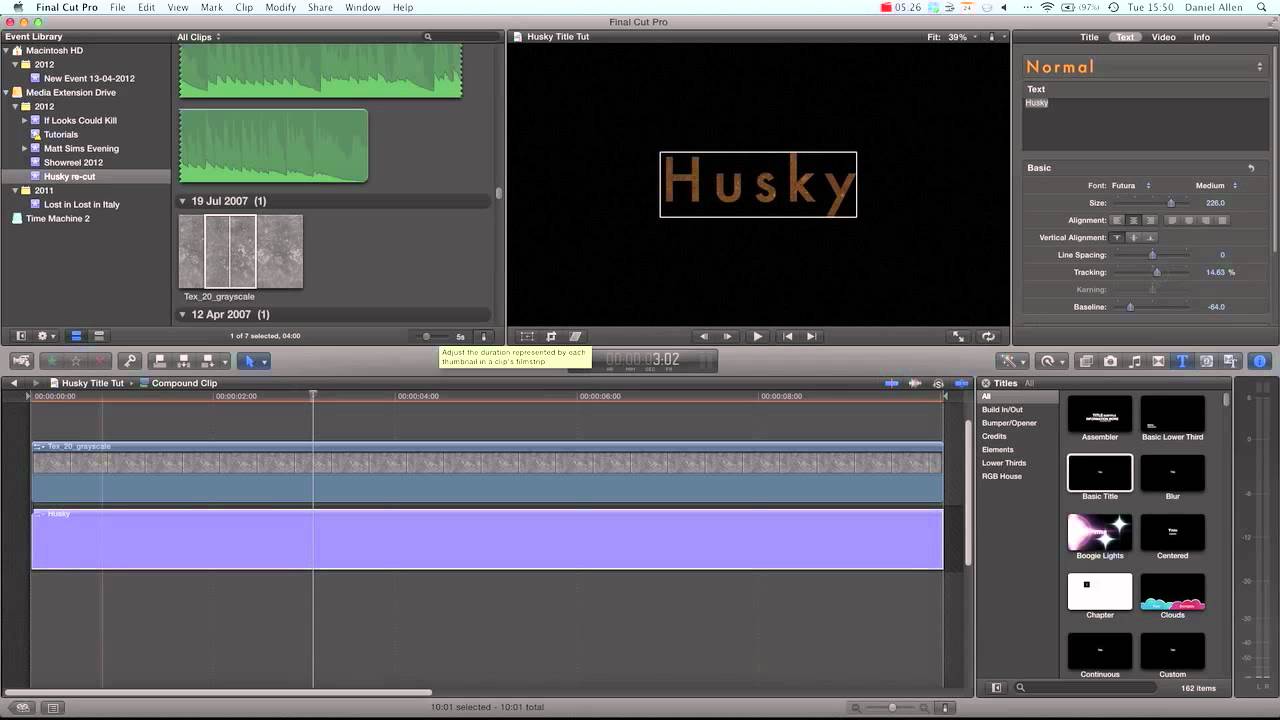1280x720 pixels.
Task: Open the Modify menu
Action: click(280, 7)
